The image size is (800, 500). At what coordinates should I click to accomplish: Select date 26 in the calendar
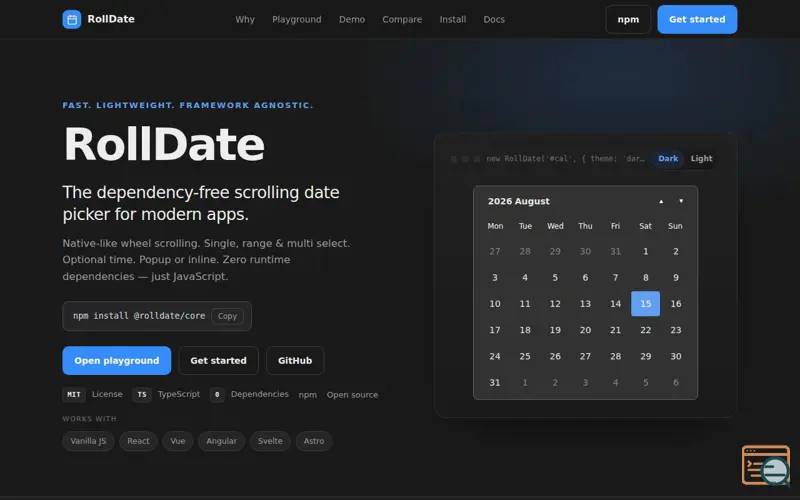(555, 356)
